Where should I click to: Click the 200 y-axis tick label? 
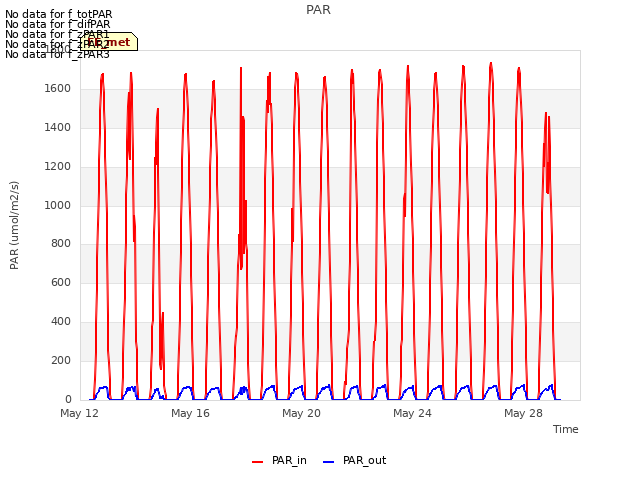[61, 360]
